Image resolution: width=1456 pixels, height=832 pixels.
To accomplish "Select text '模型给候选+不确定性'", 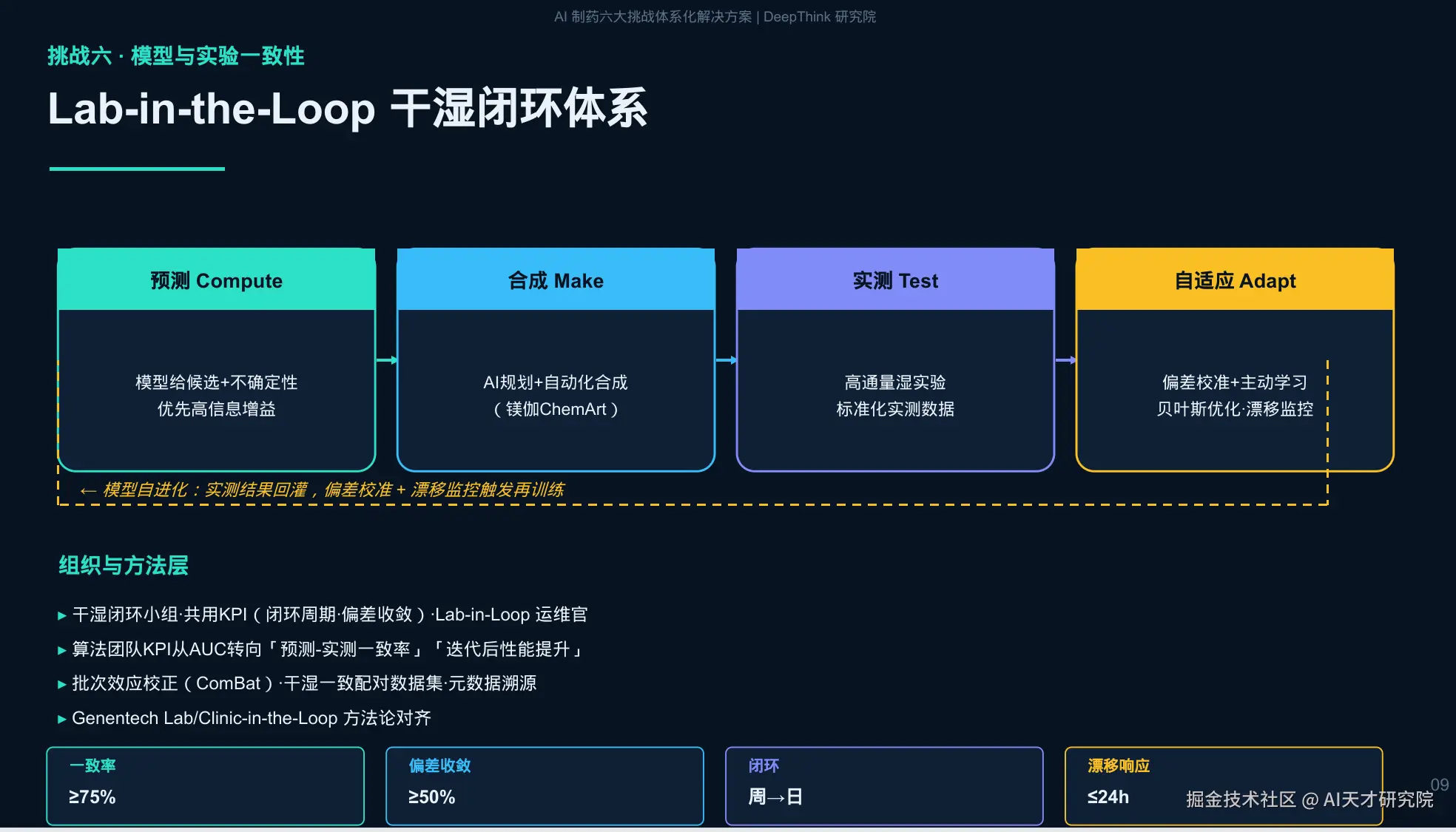I will point(217,382).
